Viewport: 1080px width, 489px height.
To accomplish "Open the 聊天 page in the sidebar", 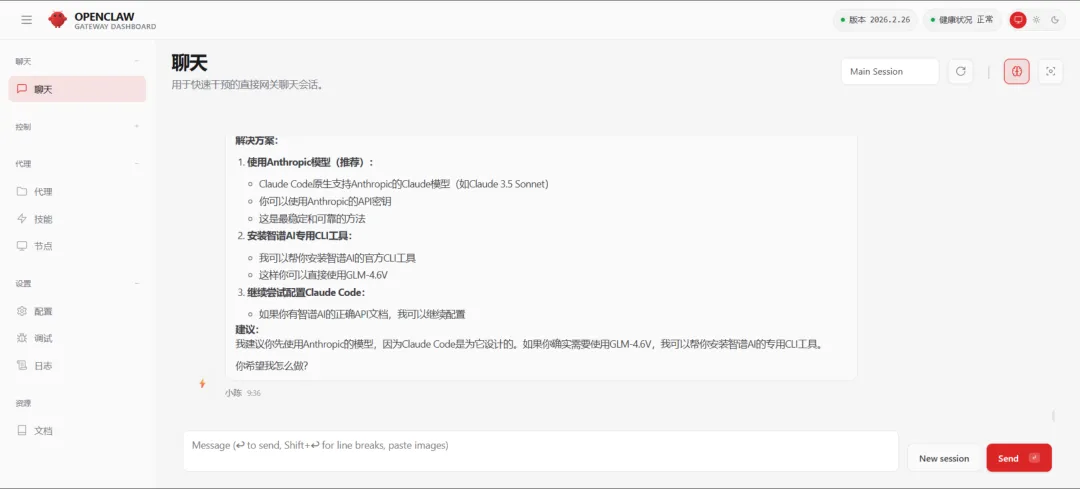I will point(77,89).
